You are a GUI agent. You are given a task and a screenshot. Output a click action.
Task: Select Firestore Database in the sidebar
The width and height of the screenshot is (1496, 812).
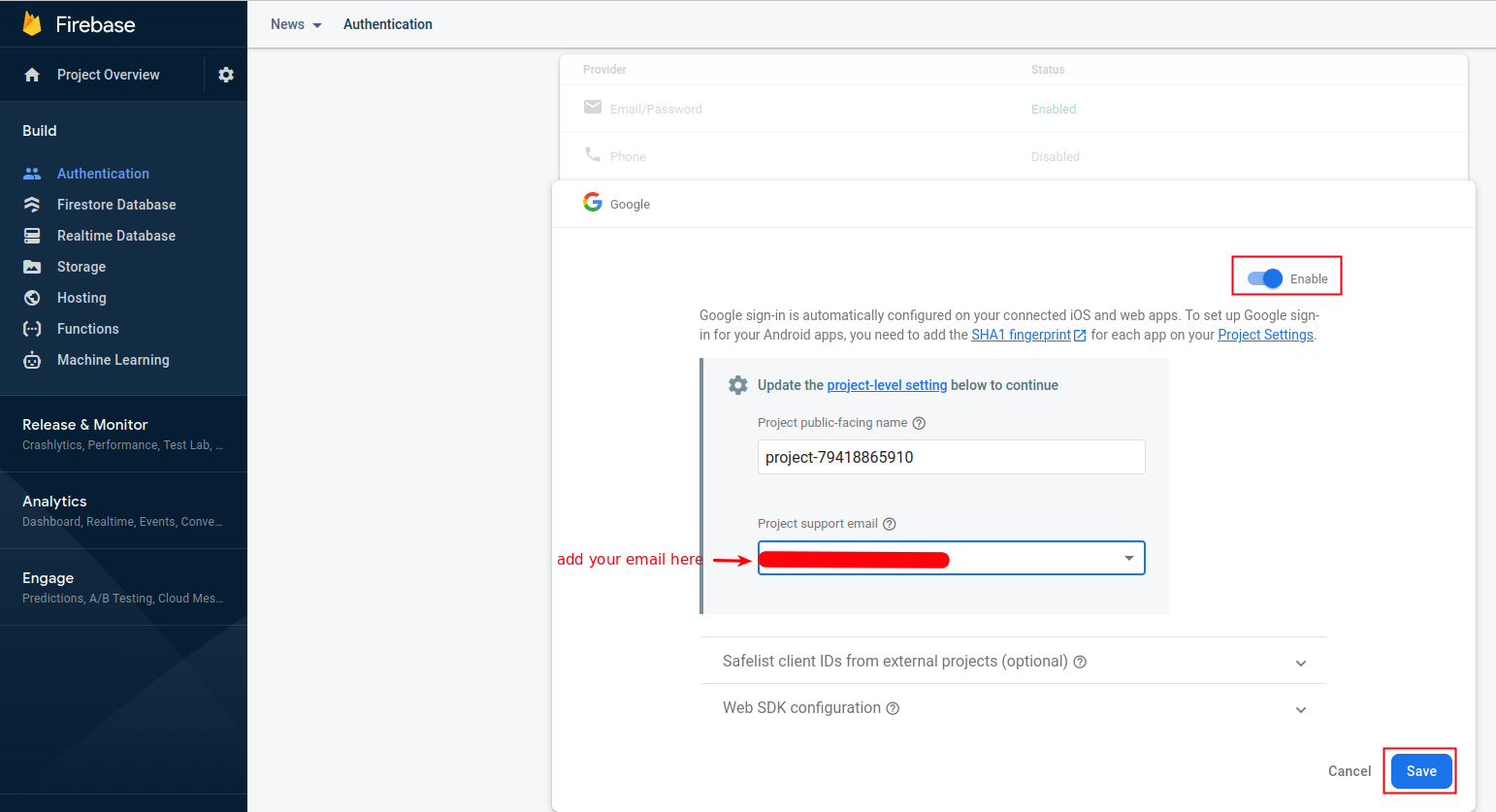(x=116, y=204)
